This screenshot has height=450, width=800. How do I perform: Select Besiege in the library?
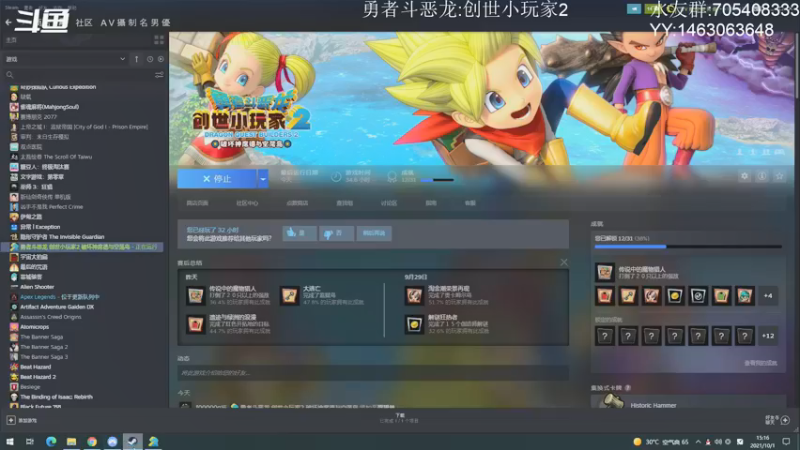pos(30,387)
